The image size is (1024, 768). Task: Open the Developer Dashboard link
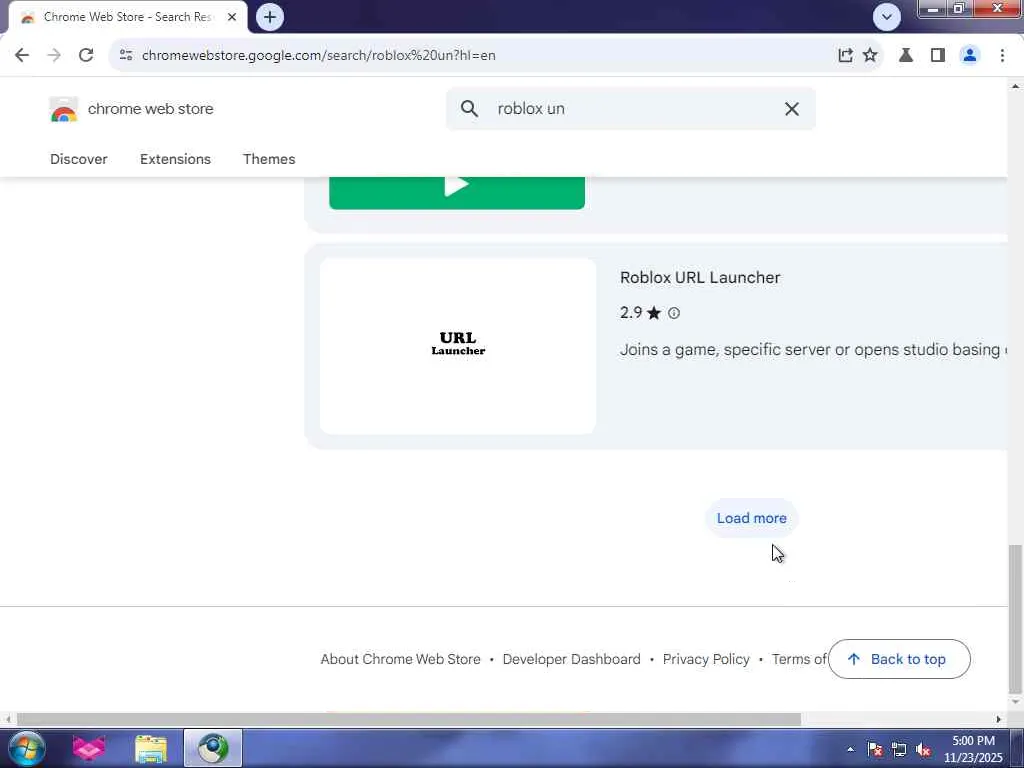click(571, 660)
